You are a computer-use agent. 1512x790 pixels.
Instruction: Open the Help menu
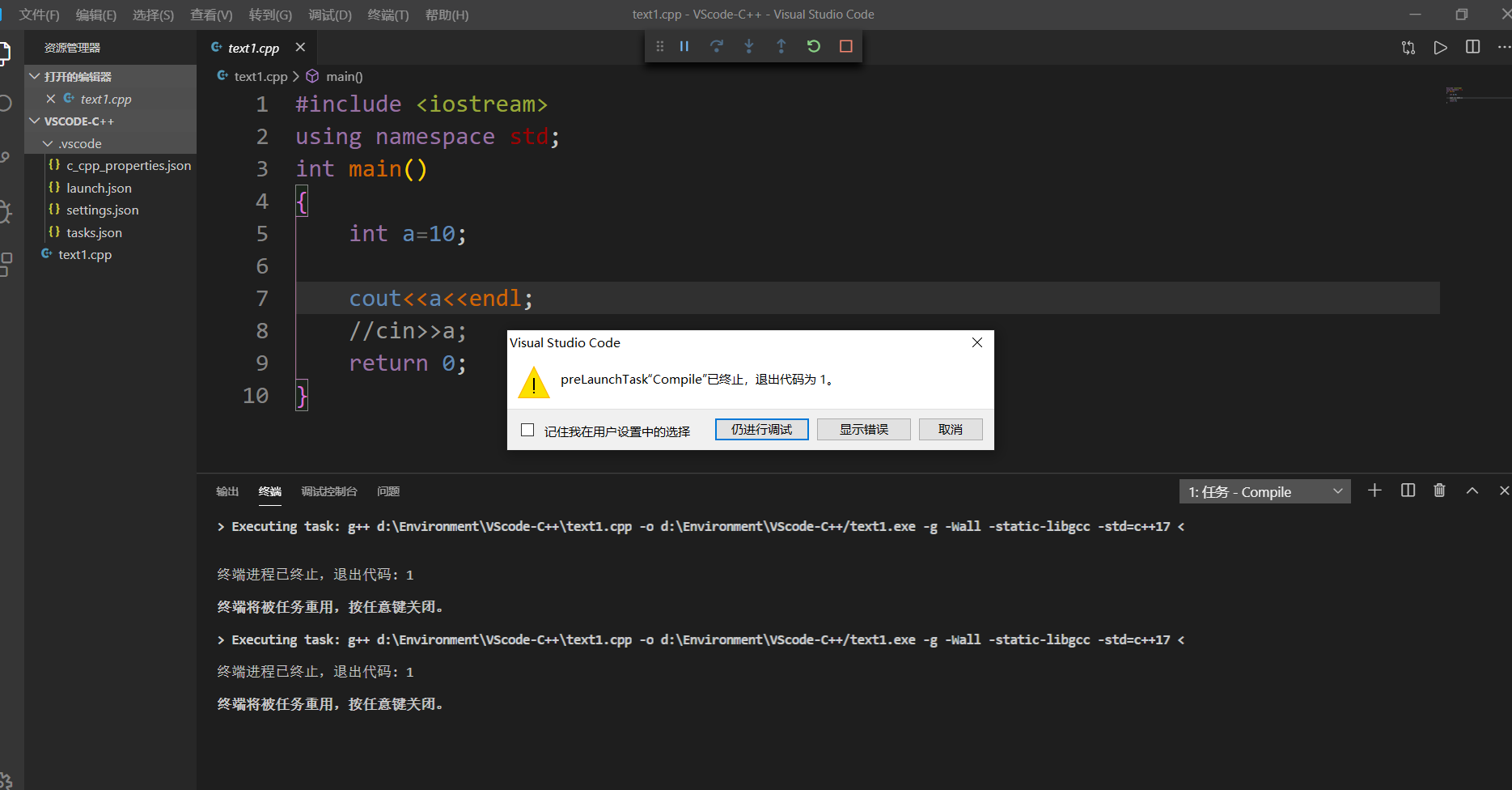click(x=447, y=15)
